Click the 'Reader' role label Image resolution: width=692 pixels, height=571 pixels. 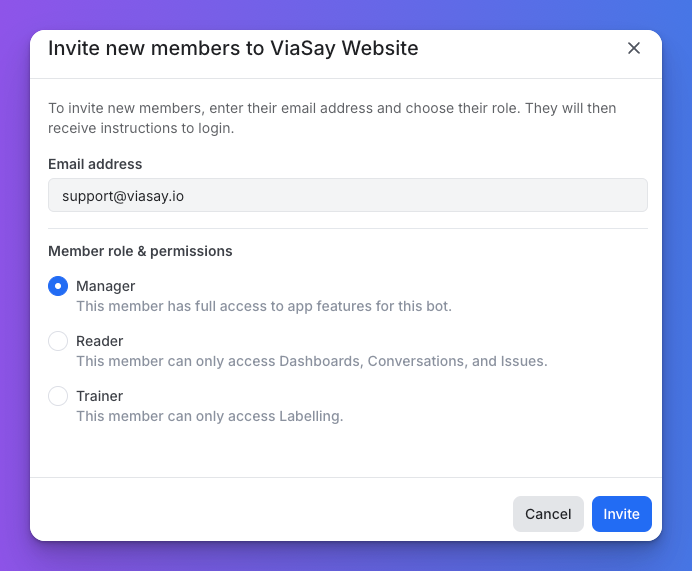click(99, 341)
